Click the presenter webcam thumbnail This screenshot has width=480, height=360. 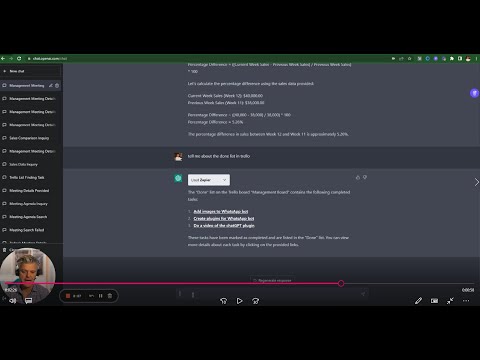coord(28,275)
